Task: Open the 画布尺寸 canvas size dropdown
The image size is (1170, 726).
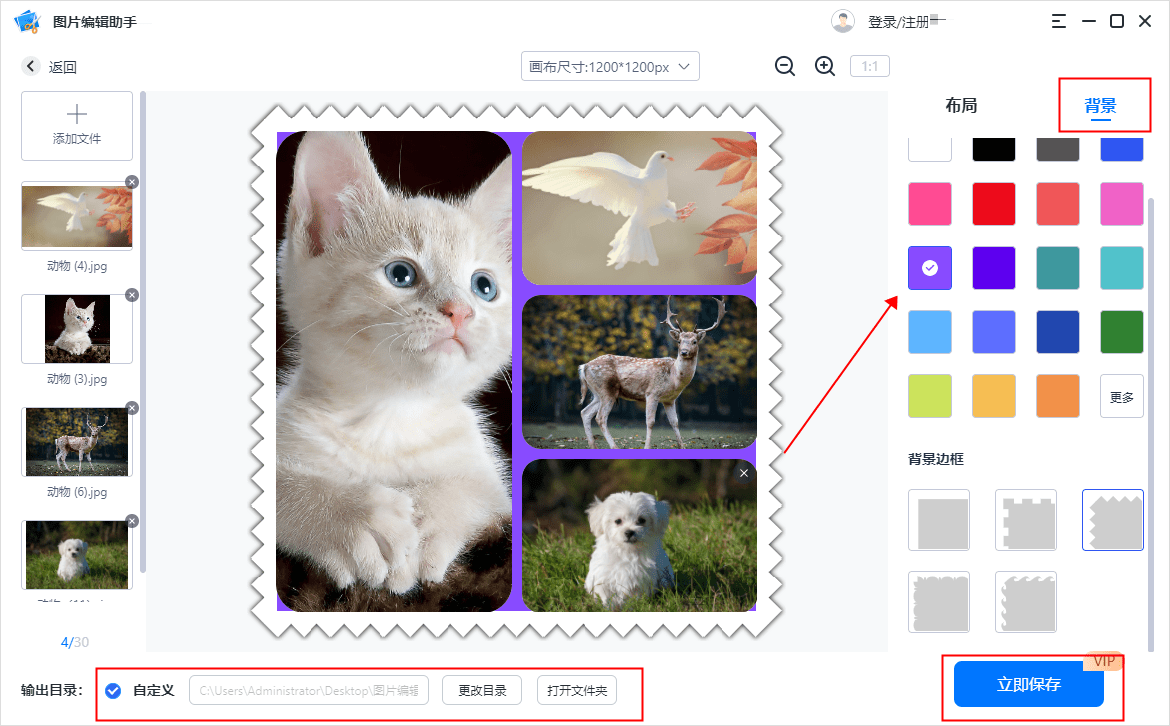Action: point(610,66)
